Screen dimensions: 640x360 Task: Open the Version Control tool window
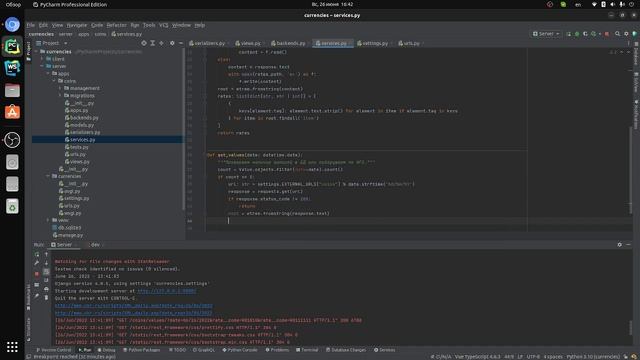pyautogui.click(x=53, y=350)
